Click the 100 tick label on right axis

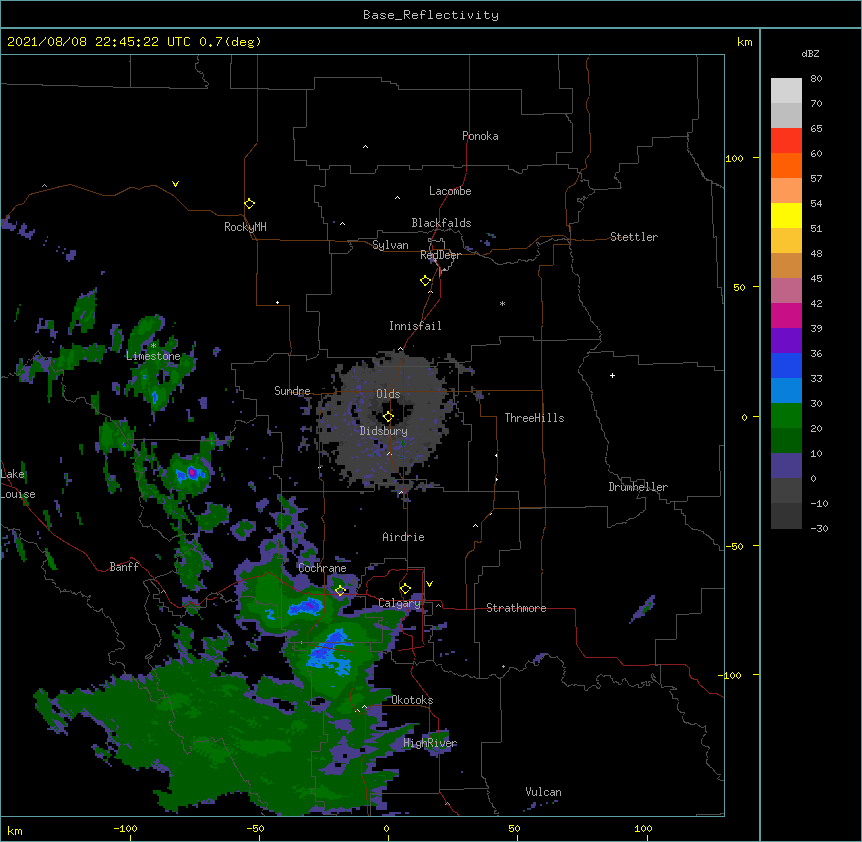[734, 158]
